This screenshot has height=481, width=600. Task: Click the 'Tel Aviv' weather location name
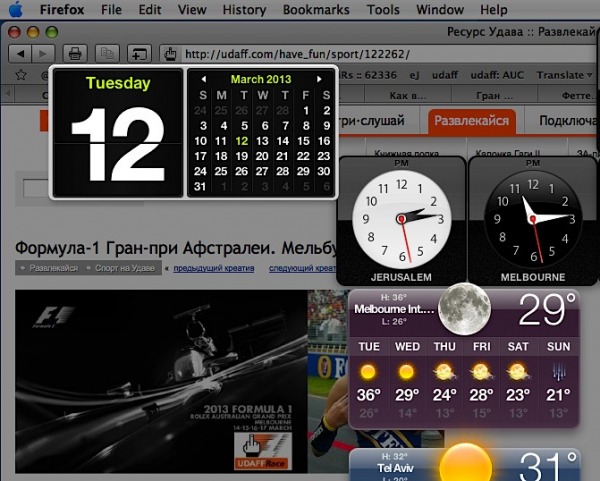395,468
